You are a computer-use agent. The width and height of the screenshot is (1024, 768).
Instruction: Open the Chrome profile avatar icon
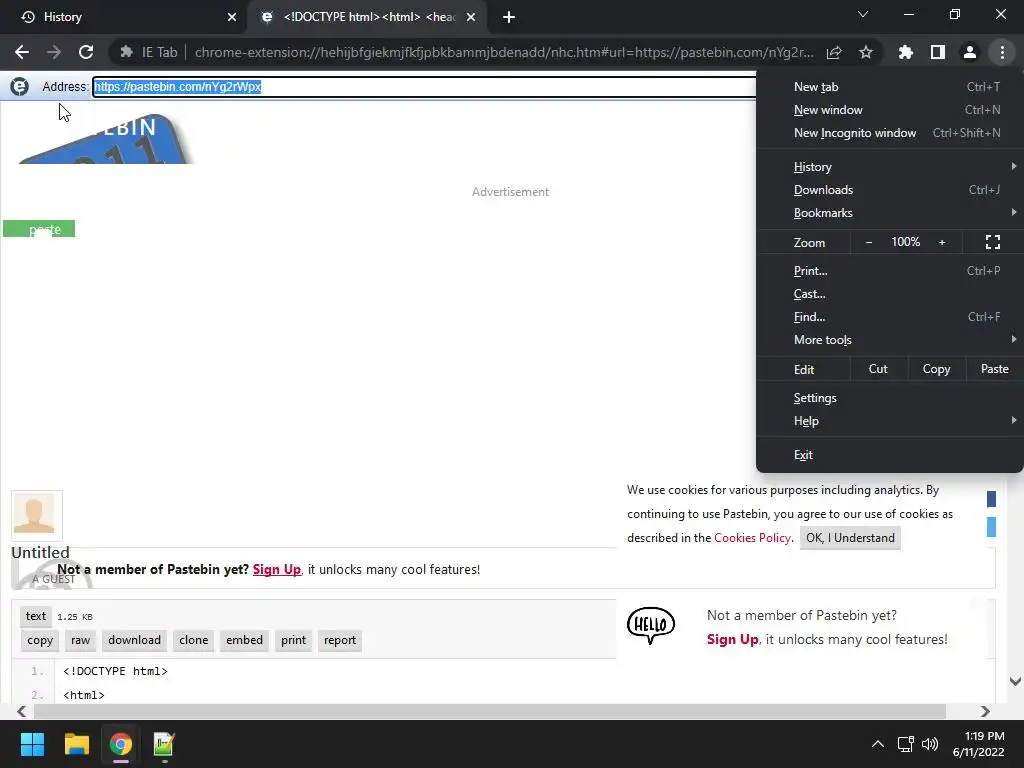point(970,52)
